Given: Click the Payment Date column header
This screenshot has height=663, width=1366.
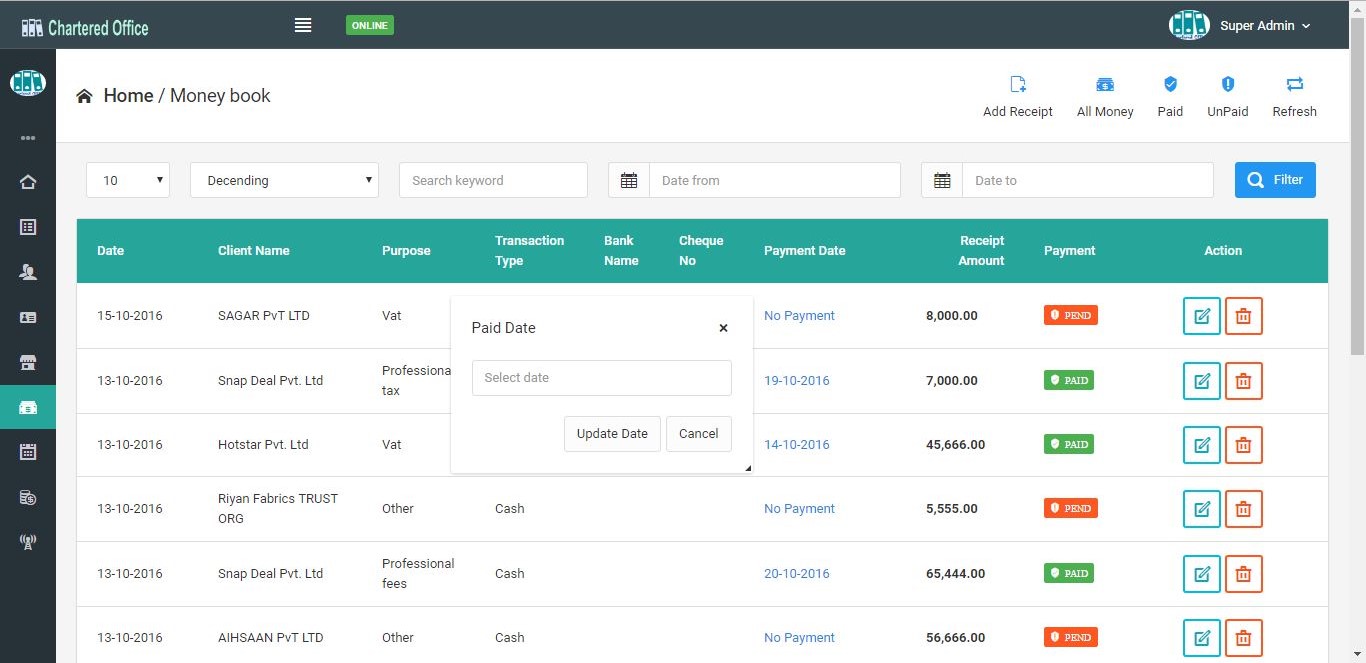Looking at the screenshot, I should [x=805, y=250].
